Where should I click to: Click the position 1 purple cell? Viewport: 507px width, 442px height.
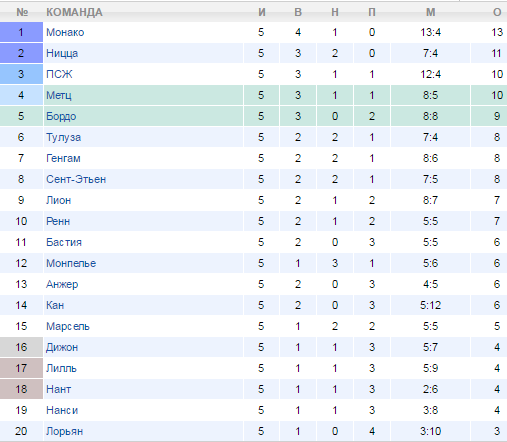[x=21, y=32]
